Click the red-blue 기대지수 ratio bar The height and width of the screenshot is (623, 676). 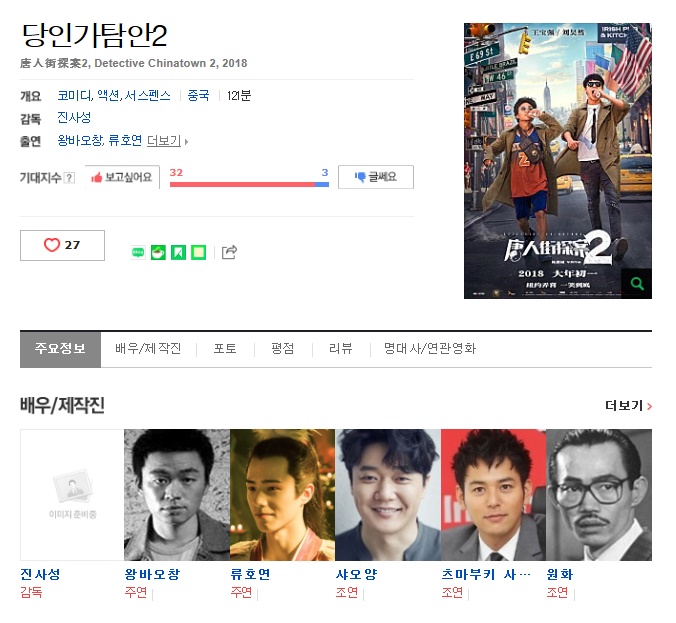click(249, 185)
